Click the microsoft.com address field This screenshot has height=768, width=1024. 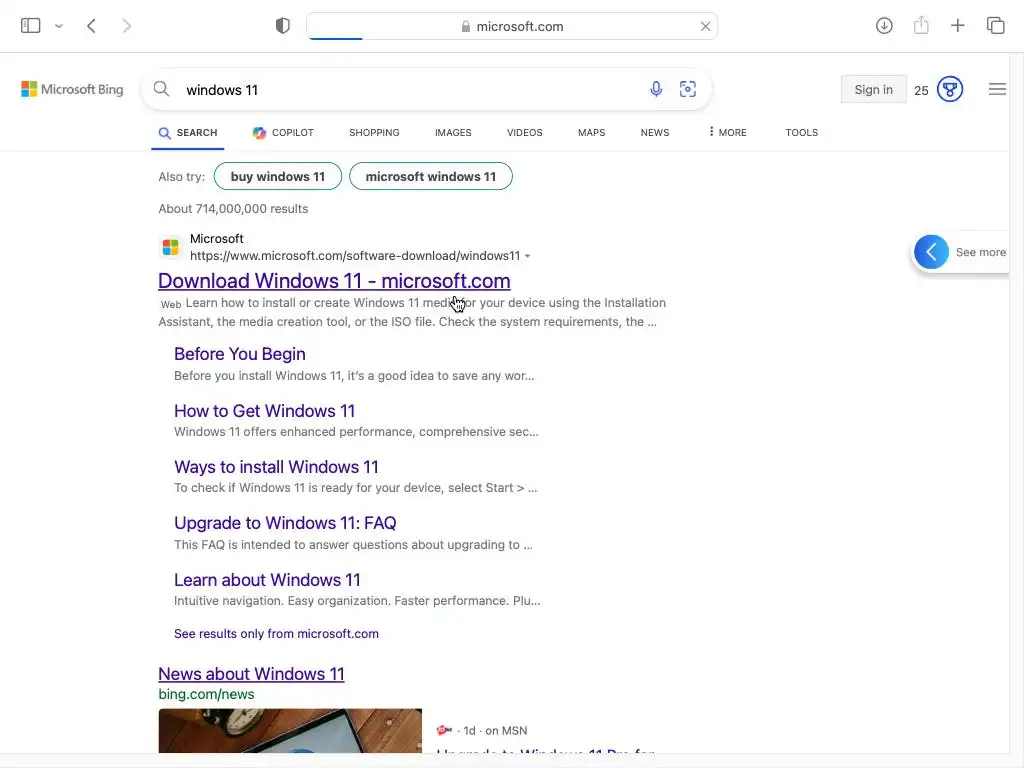pyautogui.click(x=512, y=26)
